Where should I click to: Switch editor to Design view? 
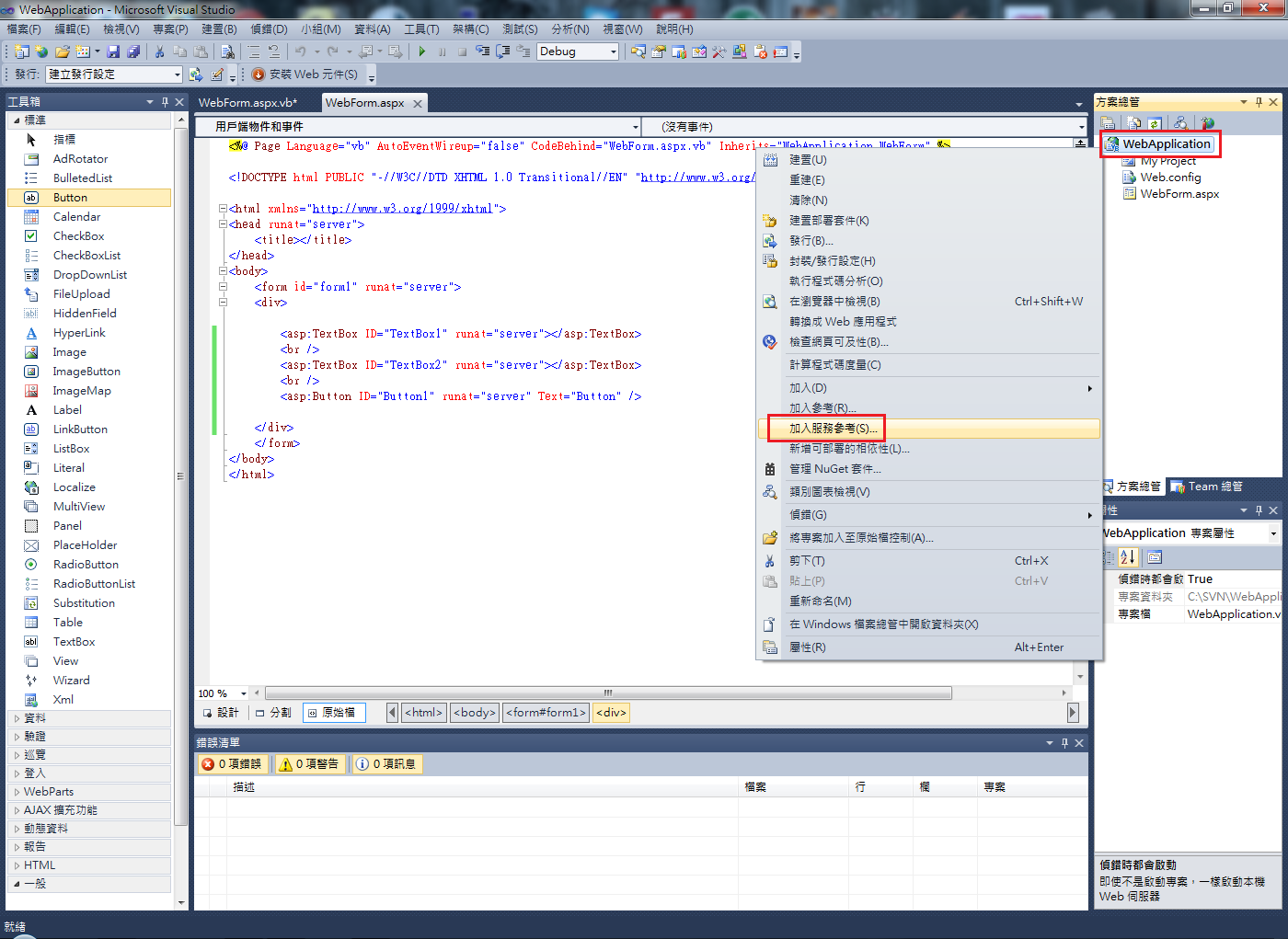221,713
